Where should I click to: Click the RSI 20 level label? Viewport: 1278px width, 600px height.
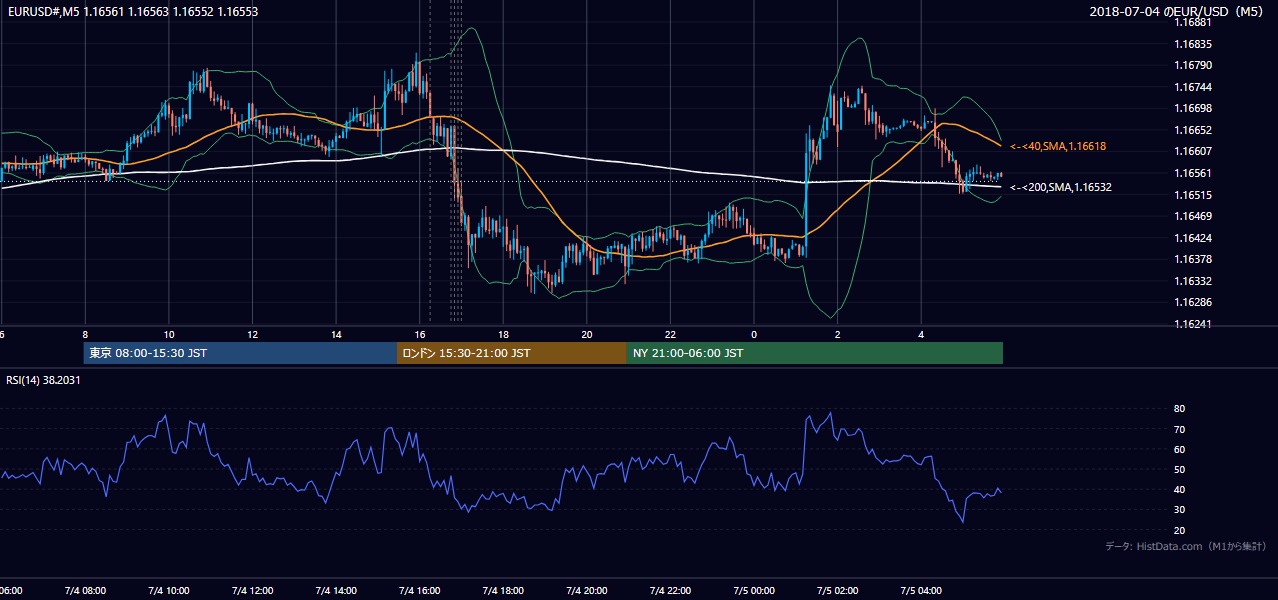(1179, 530)
